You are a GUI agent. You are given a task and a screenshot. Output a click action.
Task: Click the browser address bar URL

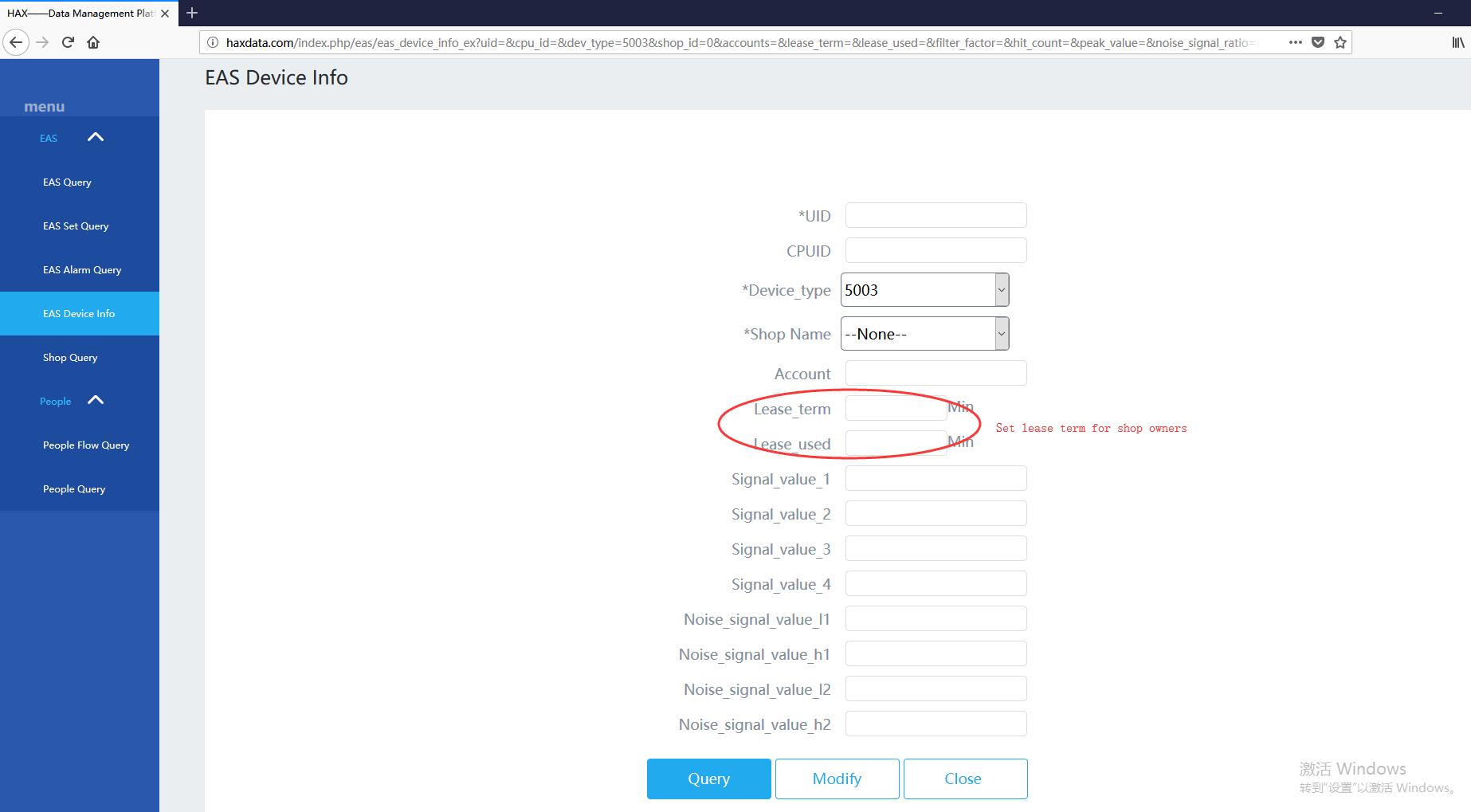click(741, 43)
